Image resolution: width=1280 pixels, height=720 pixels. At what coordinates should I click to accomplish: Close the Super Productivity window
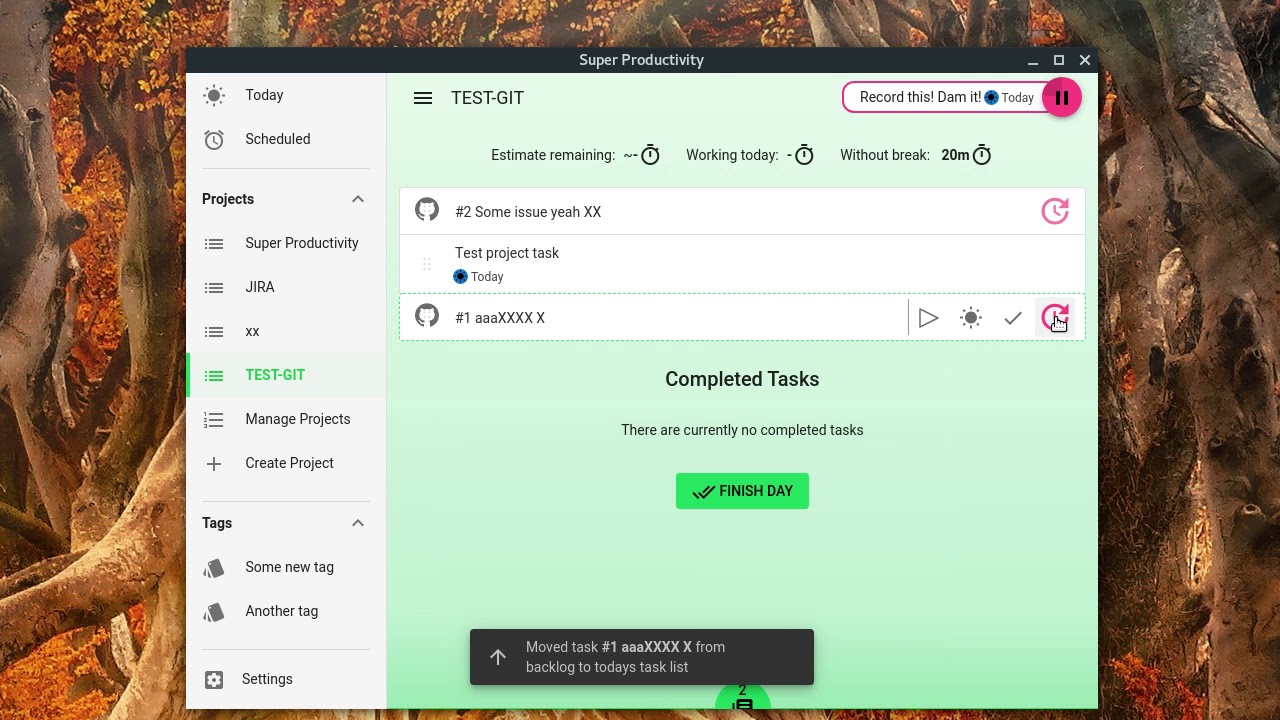[1085, 60]
